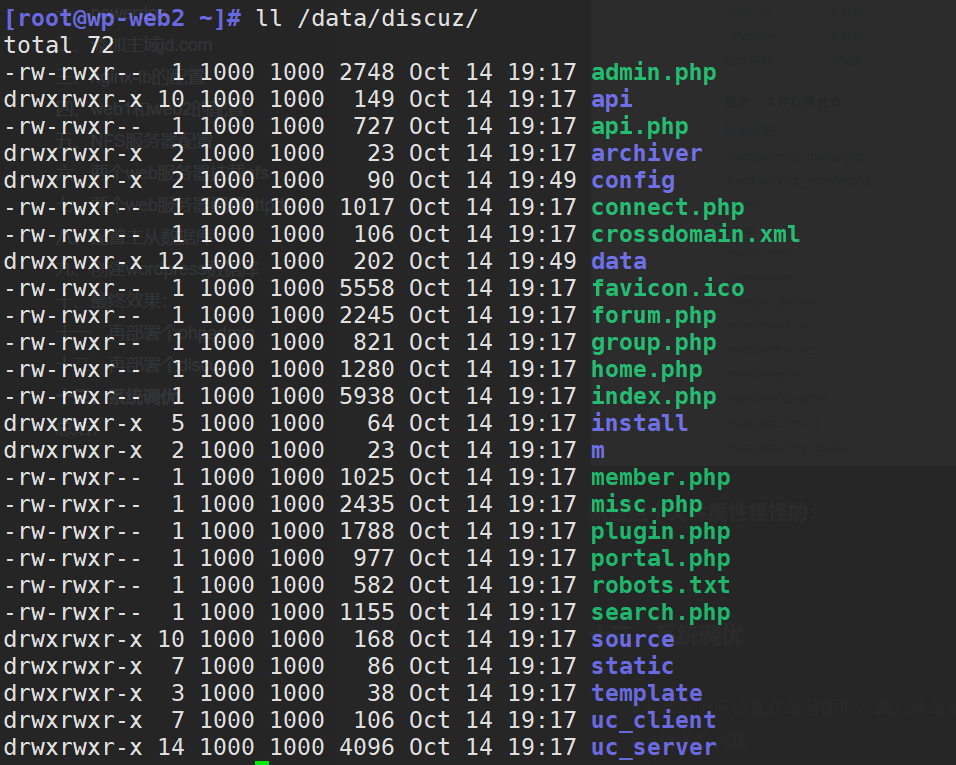This screenshot has width=956, height=765.
Task: Click the link count 12 on data row
Action: click(171, 262)
